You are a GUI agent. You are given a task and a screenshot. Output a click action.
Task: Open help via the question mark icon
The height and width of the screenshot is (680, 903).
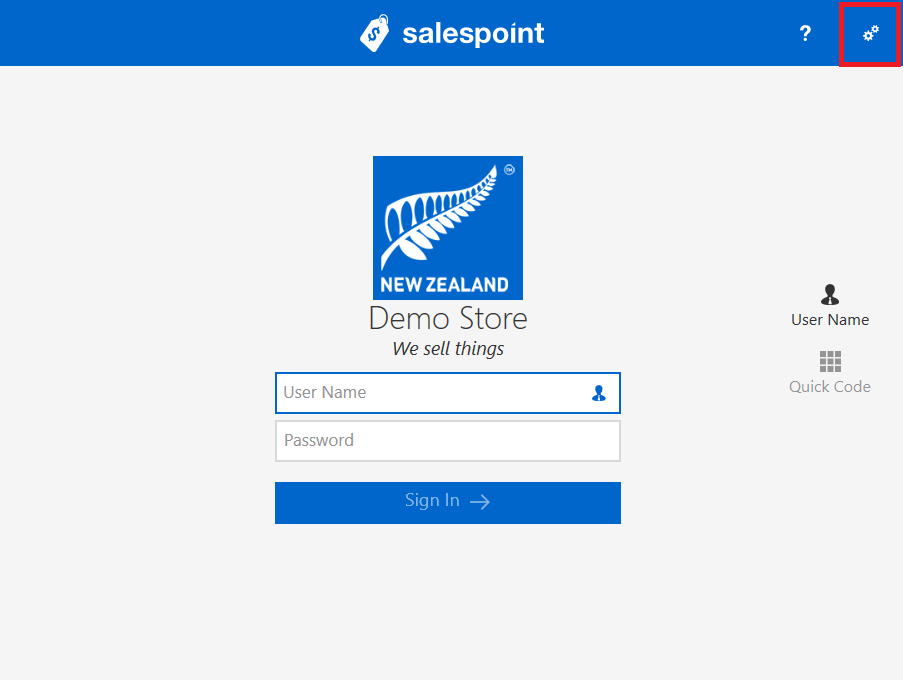(x=805, y=33)
